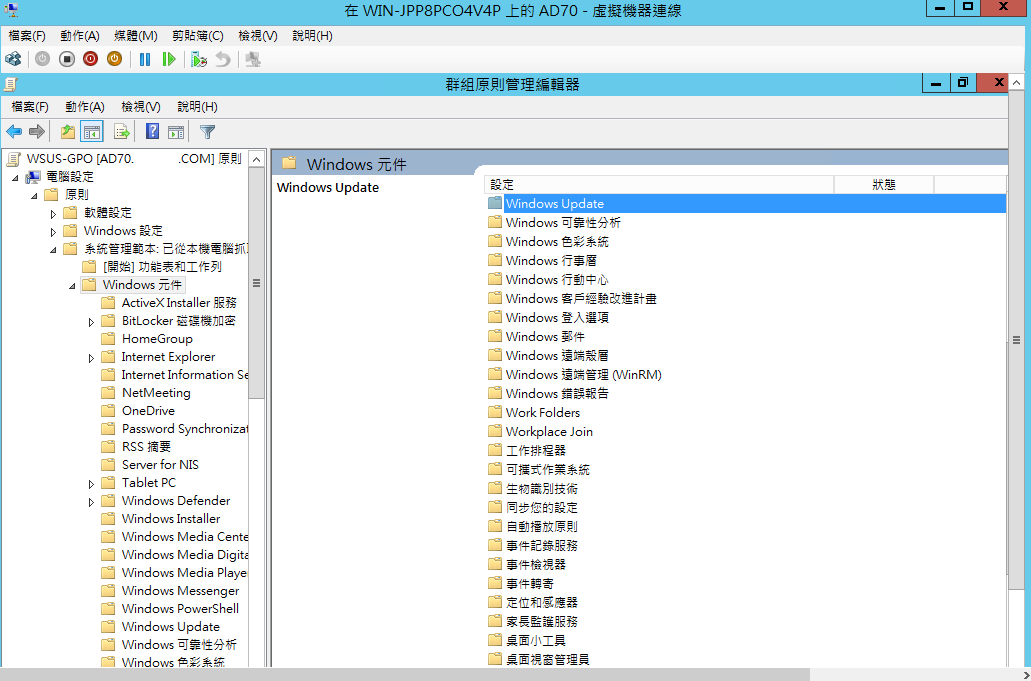Click the VM window scrollbar up arrow
The width and height of the screenshot is (1031, 681).
[x=1017, y=83]
